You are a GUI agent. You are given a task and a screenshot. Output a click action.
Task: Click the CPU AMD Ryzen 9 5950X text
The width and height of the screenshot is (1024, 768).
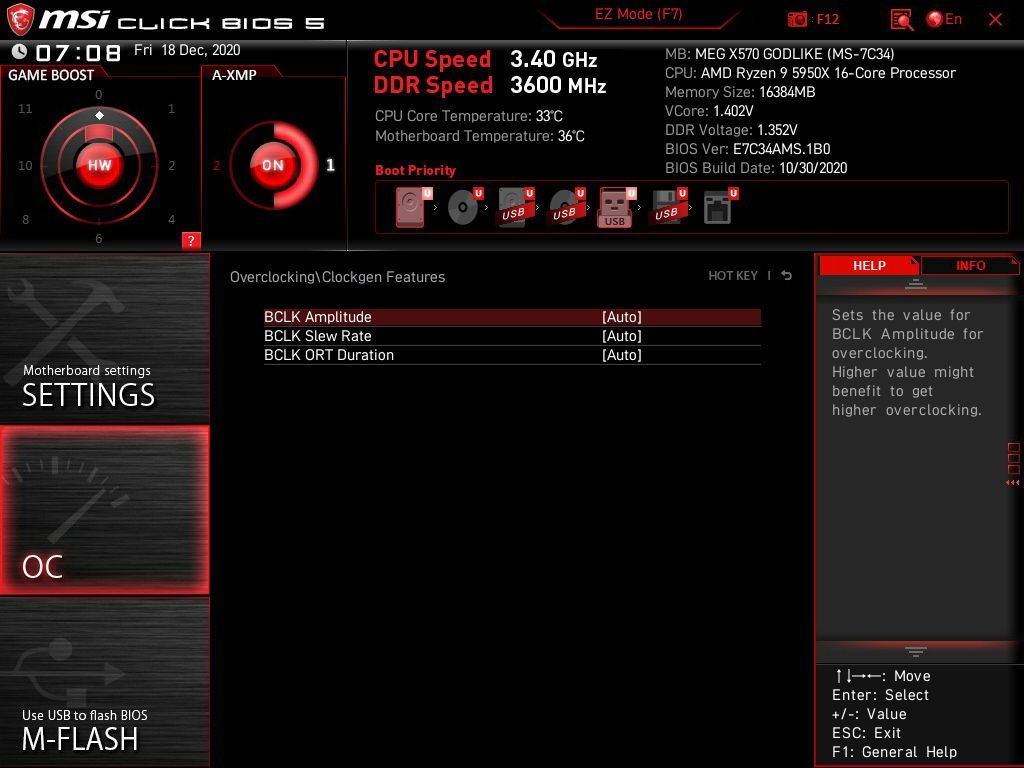coord(810,73)
